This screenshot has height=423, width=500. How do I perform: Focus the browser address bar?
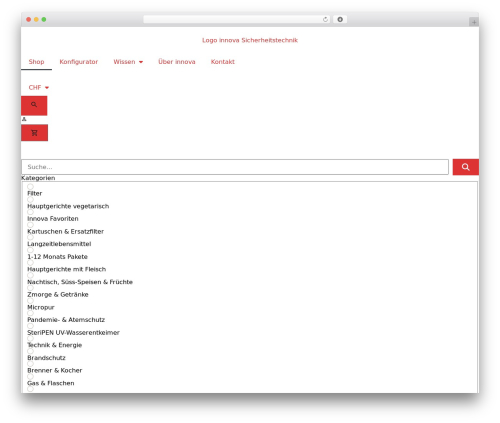pyautogui.click(x=237, y=20)
